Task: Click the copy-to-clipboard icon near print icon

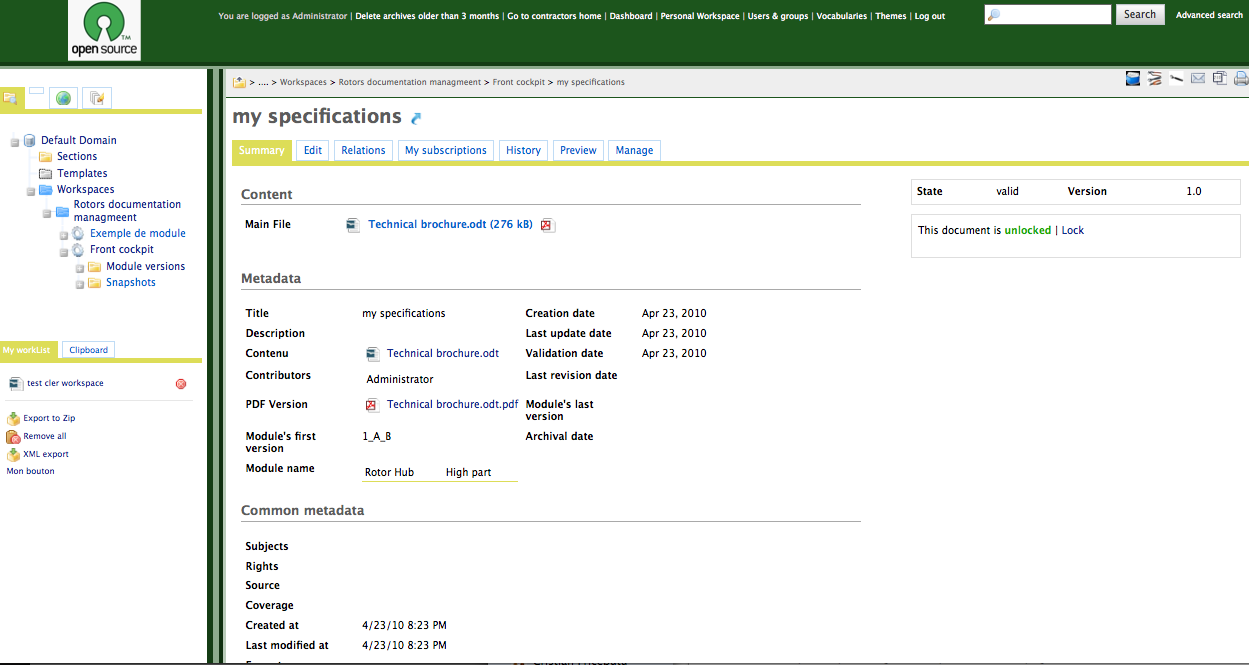Action: pyautogui.click(x=1219, y=77)
